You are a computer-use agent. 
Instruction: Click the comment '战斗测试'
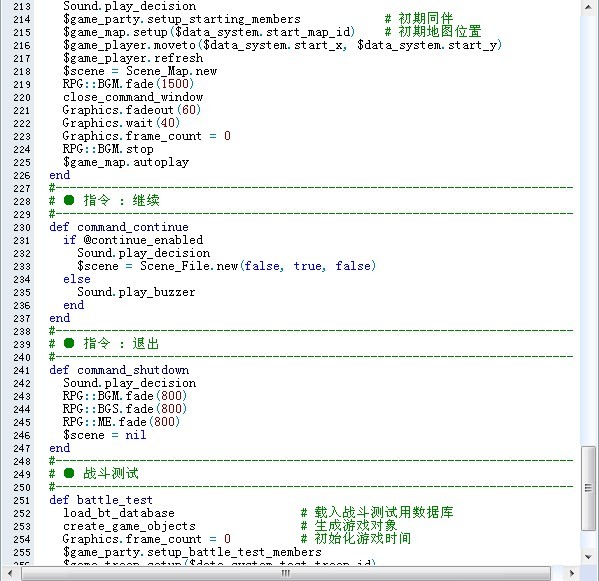(x=111, y=474)
